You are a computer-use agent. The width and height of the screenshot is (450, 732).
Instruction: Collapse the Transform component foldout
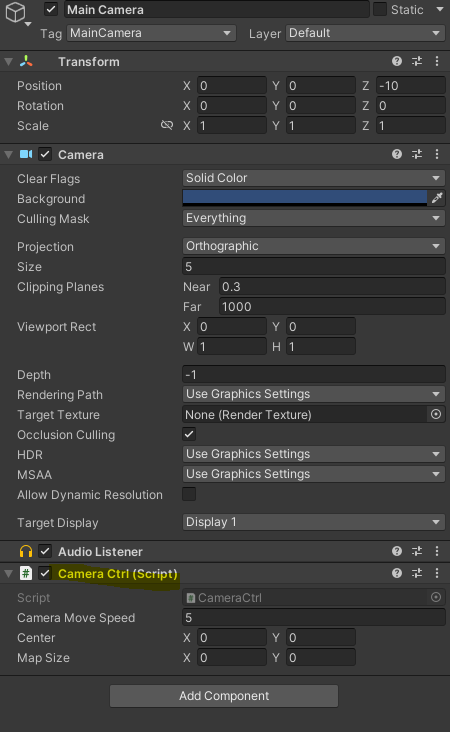tap(8, 61)
